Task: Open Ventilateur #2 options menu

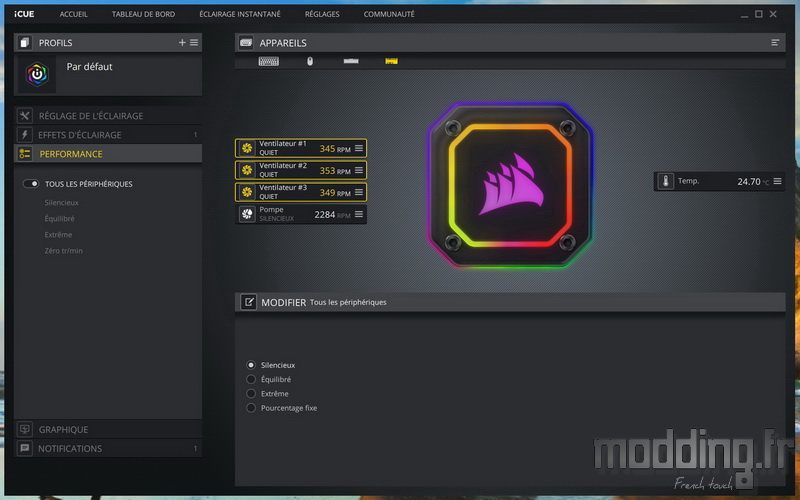Action: [x=359, y=170]
